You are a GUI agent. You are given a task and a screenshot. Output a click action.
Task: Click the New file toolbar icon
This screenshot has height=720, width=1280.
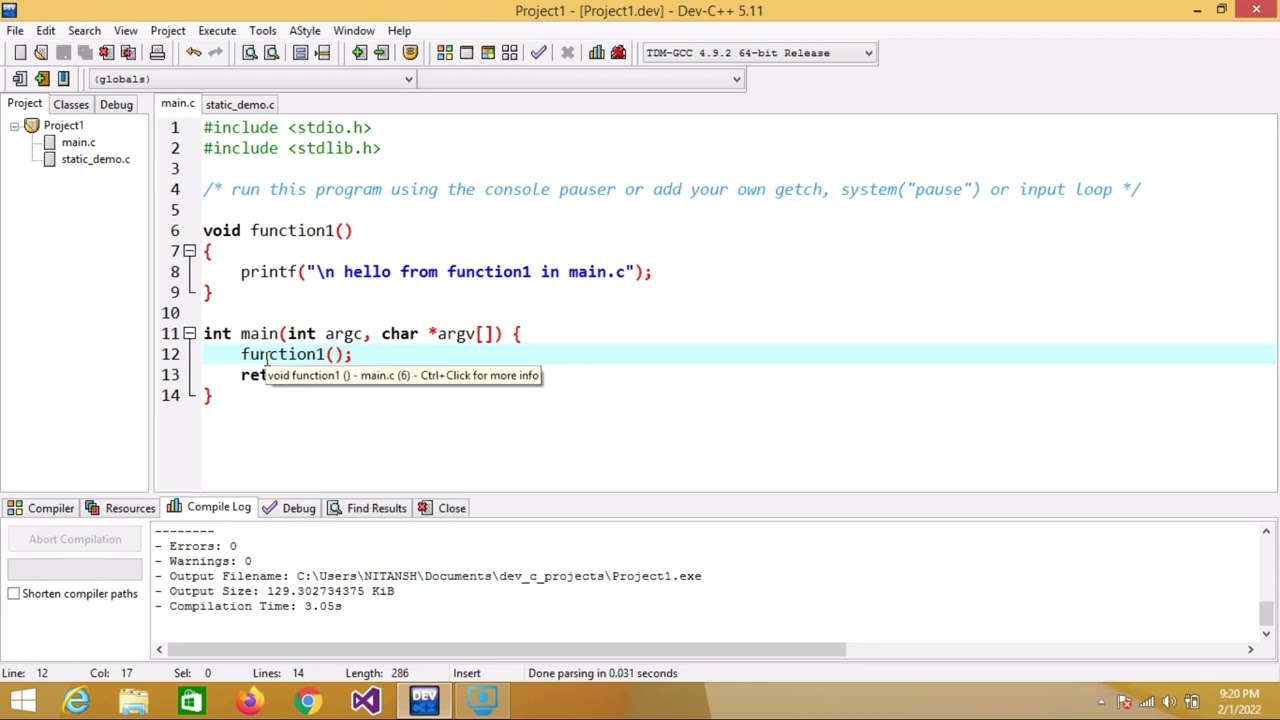click(20, 52)
